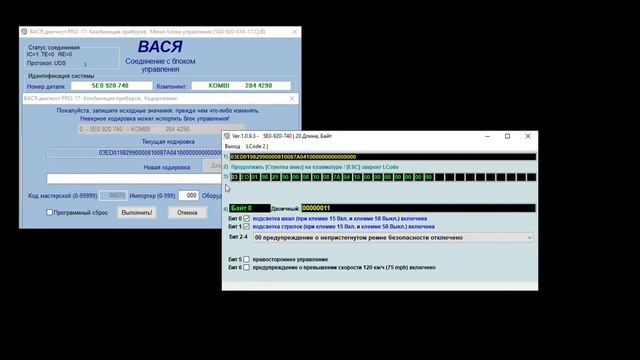The image size is (640, 360).
Task: Click the Продолжить [Стрелка вниз] hint text
Action: click(315, 167)
